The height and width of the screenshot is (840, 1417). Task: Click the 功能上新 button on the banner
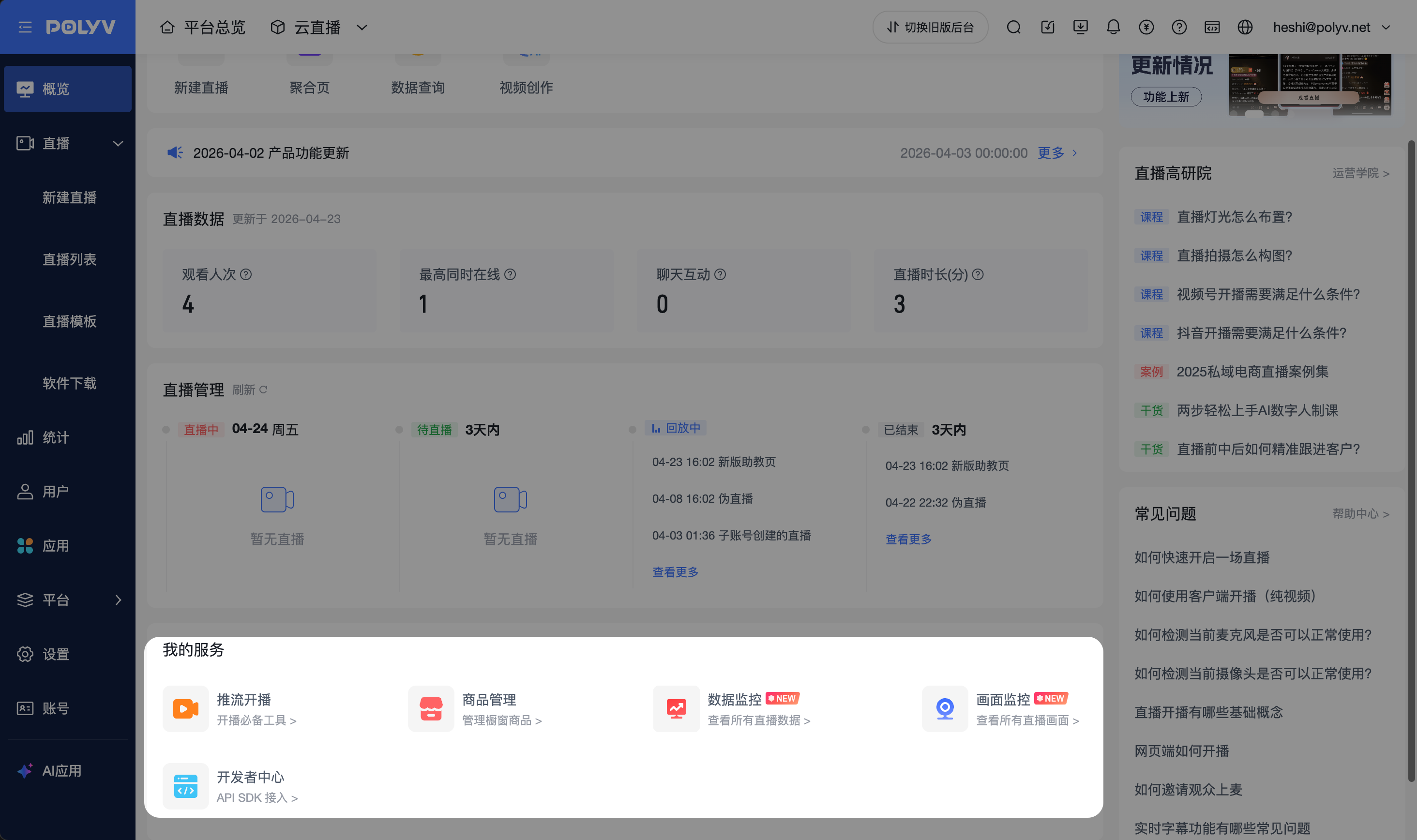(x=1166, y=97)
